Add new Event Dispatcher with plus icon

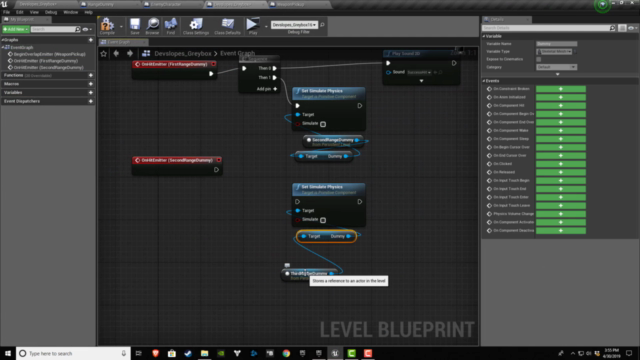pos(91,101)
